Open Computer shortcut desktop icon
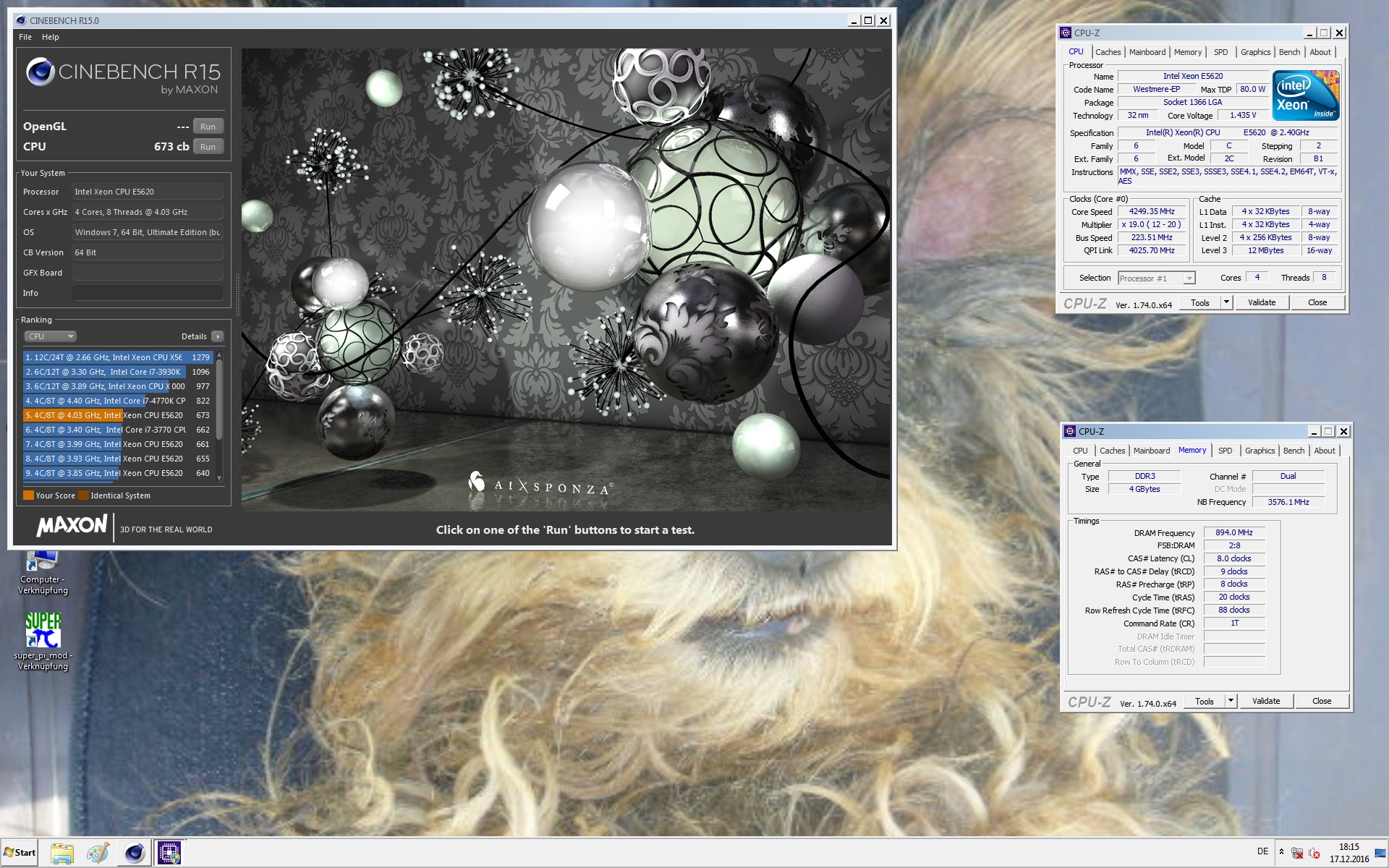The image size is (1389, 868). tap(43, 572)
